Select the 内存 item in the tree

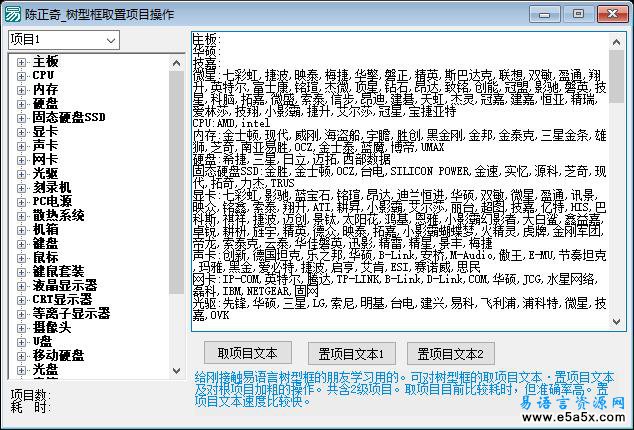(45, 89)
